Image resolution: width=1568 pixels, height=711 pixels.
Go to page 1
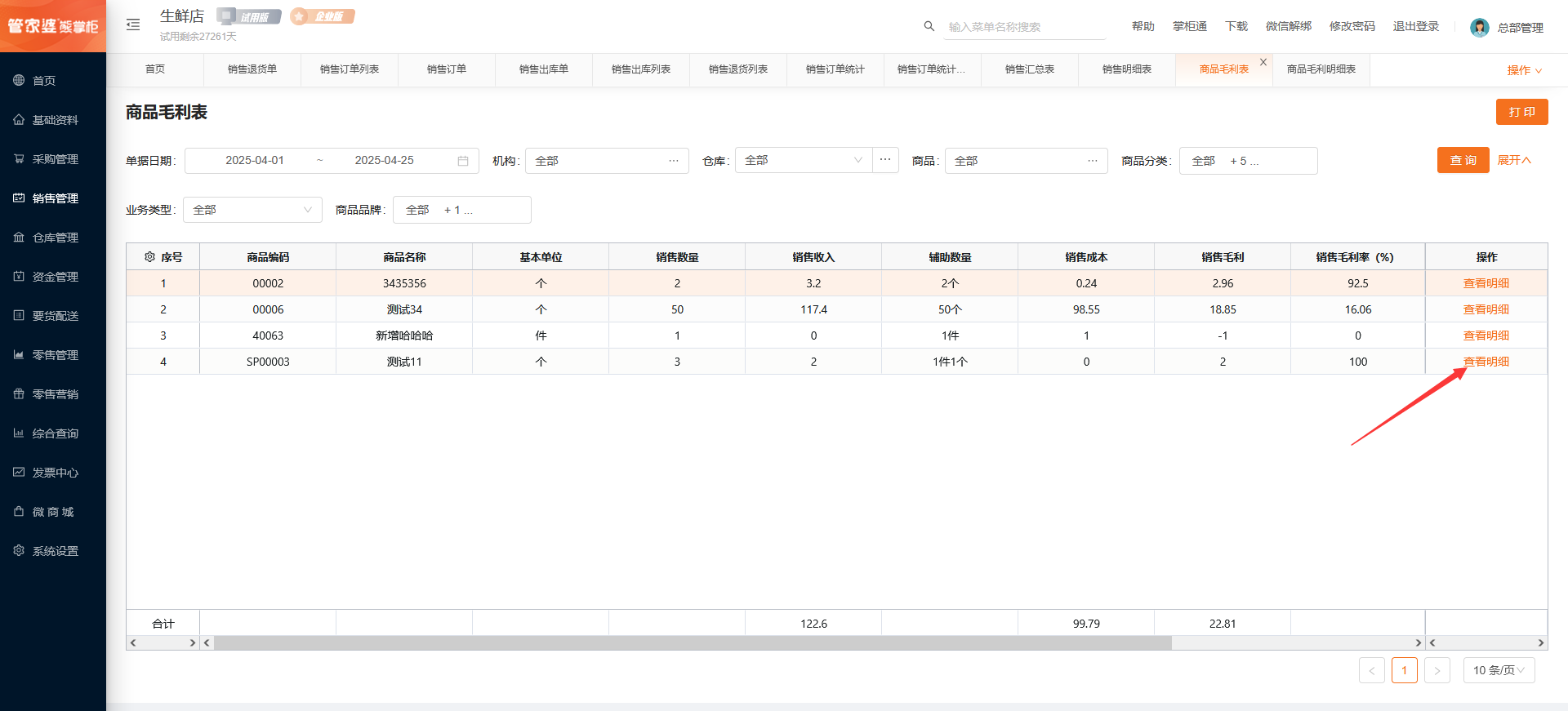tap(1405, 670)
